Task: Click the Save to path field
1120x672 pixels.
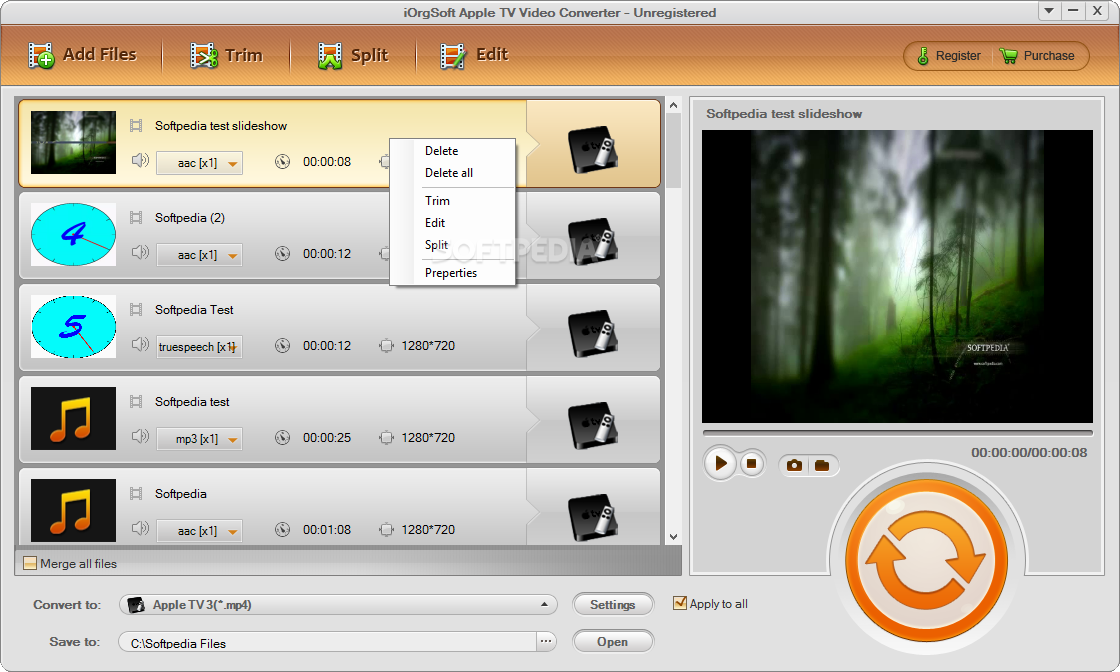Action: [x=327, y=643]
